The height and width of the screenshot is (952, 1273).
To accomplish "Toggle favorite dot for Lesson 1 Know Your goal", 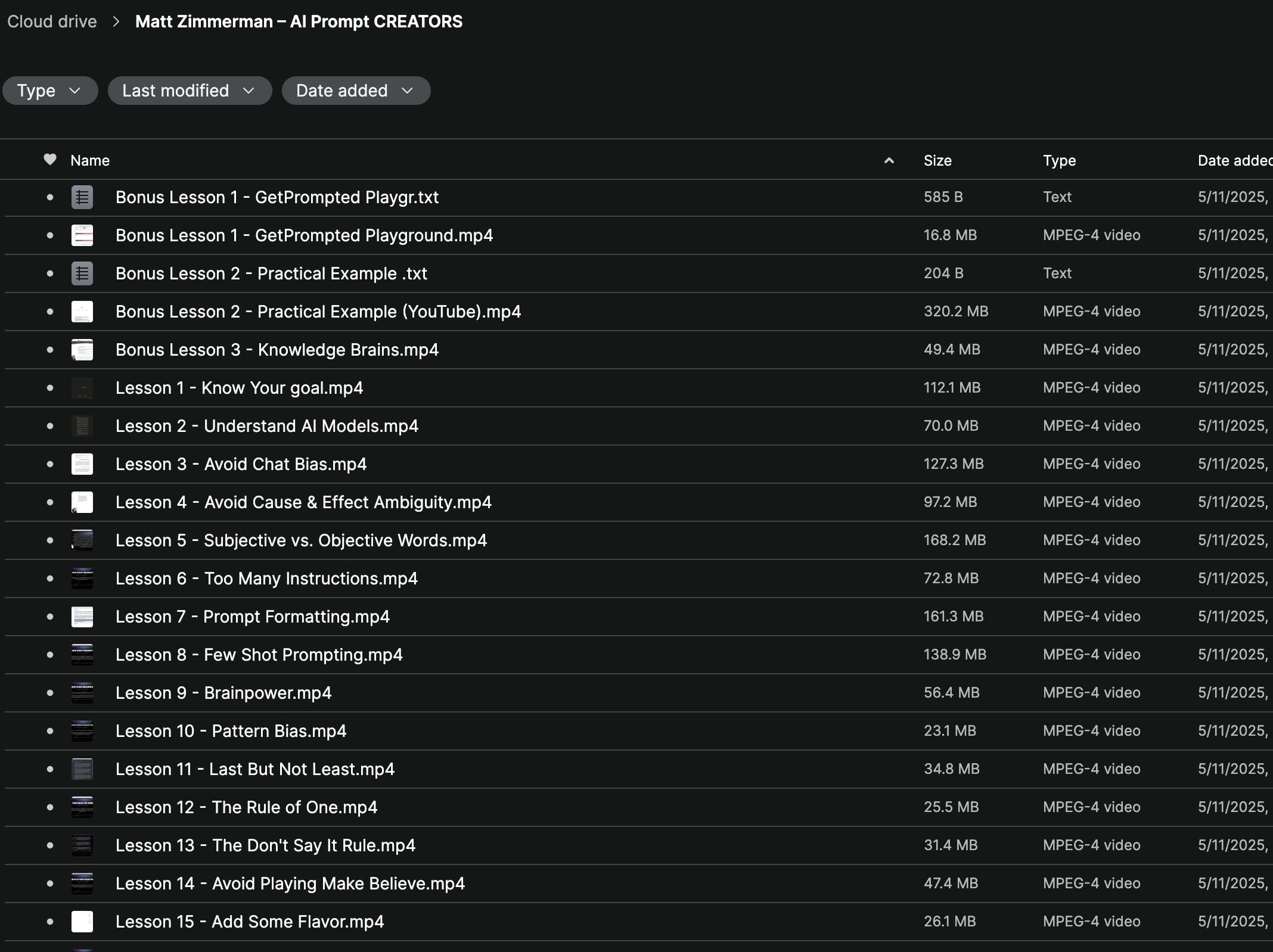I will point(50,388).
